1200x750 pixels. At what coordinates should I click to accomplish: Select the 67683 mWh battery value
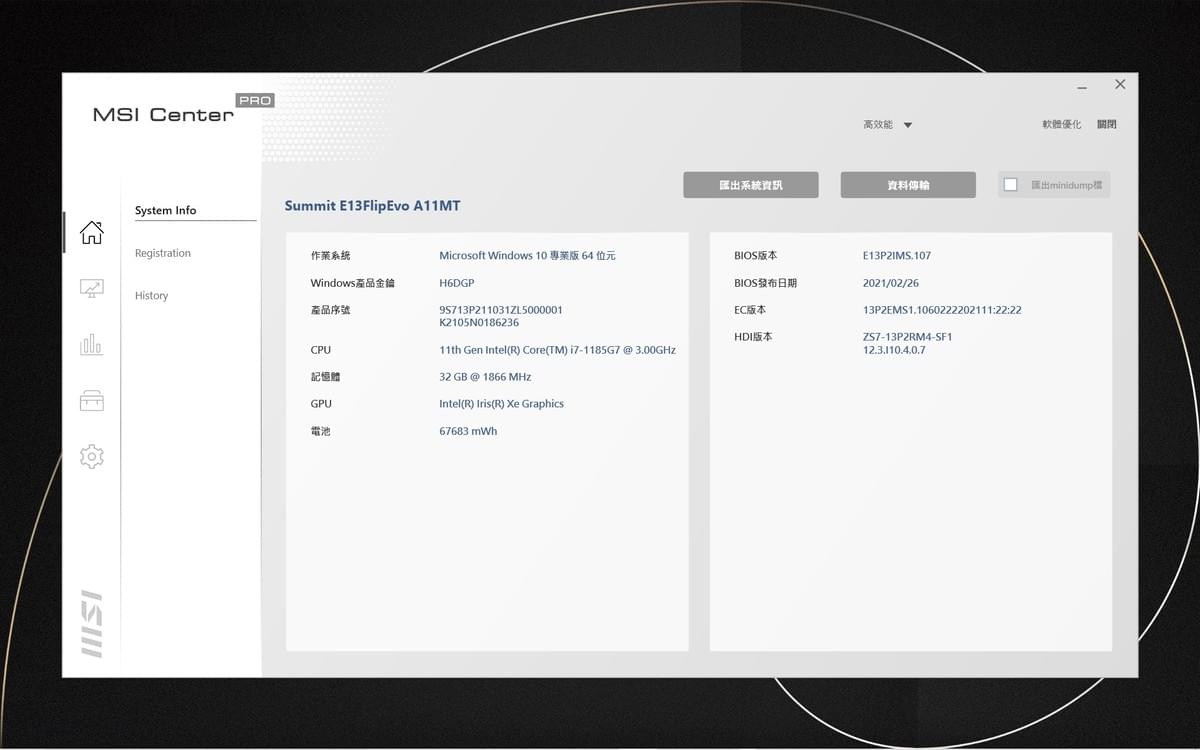pyautogui.click(x=468, y=431)
